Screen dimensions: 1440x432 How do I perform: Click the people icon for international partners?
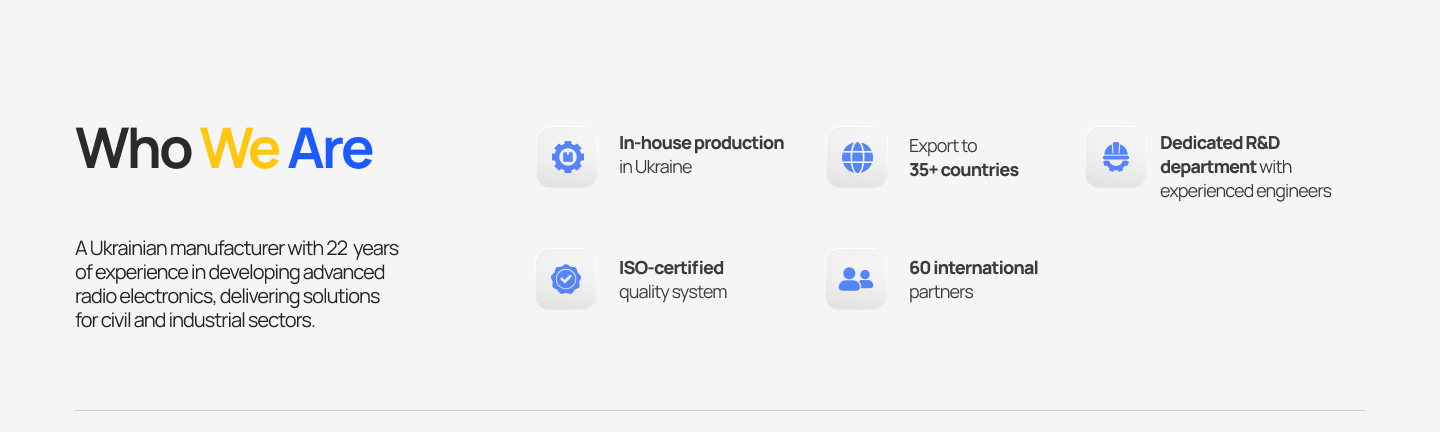click(x=856, y=279)
